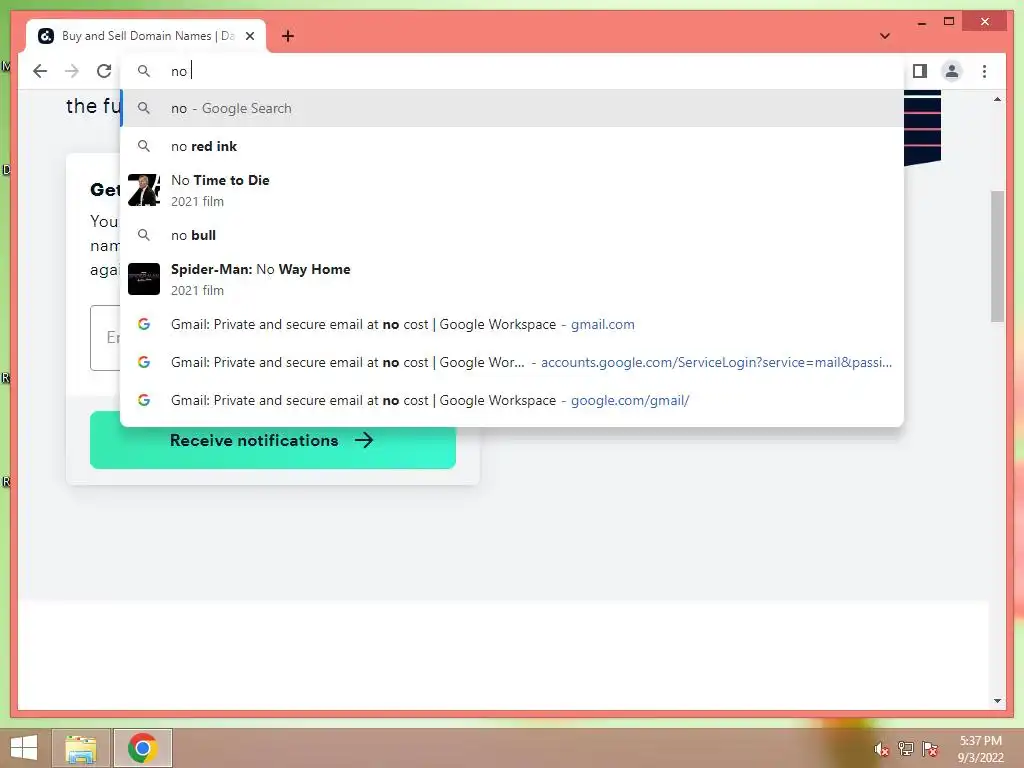The height and width of the screenshot is (768, 1024).
Task: Select the Buy and Sell Domain Names tab
Action: (x=146, y=36)
